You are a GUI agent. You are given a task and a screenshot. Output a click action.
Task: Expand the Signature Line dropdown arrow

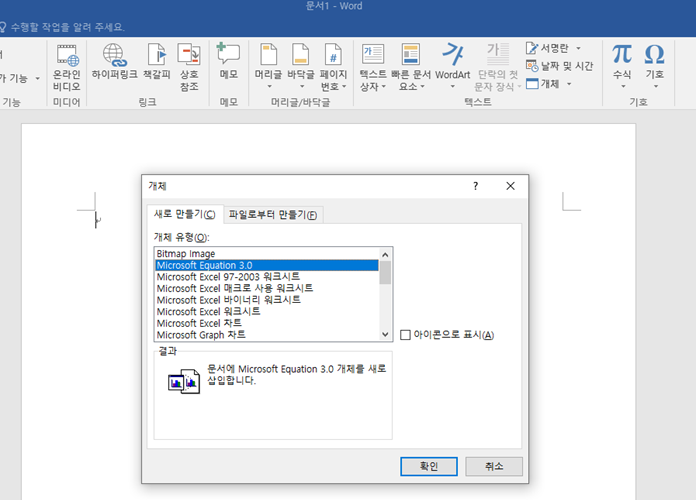click(x=578, y=48)
